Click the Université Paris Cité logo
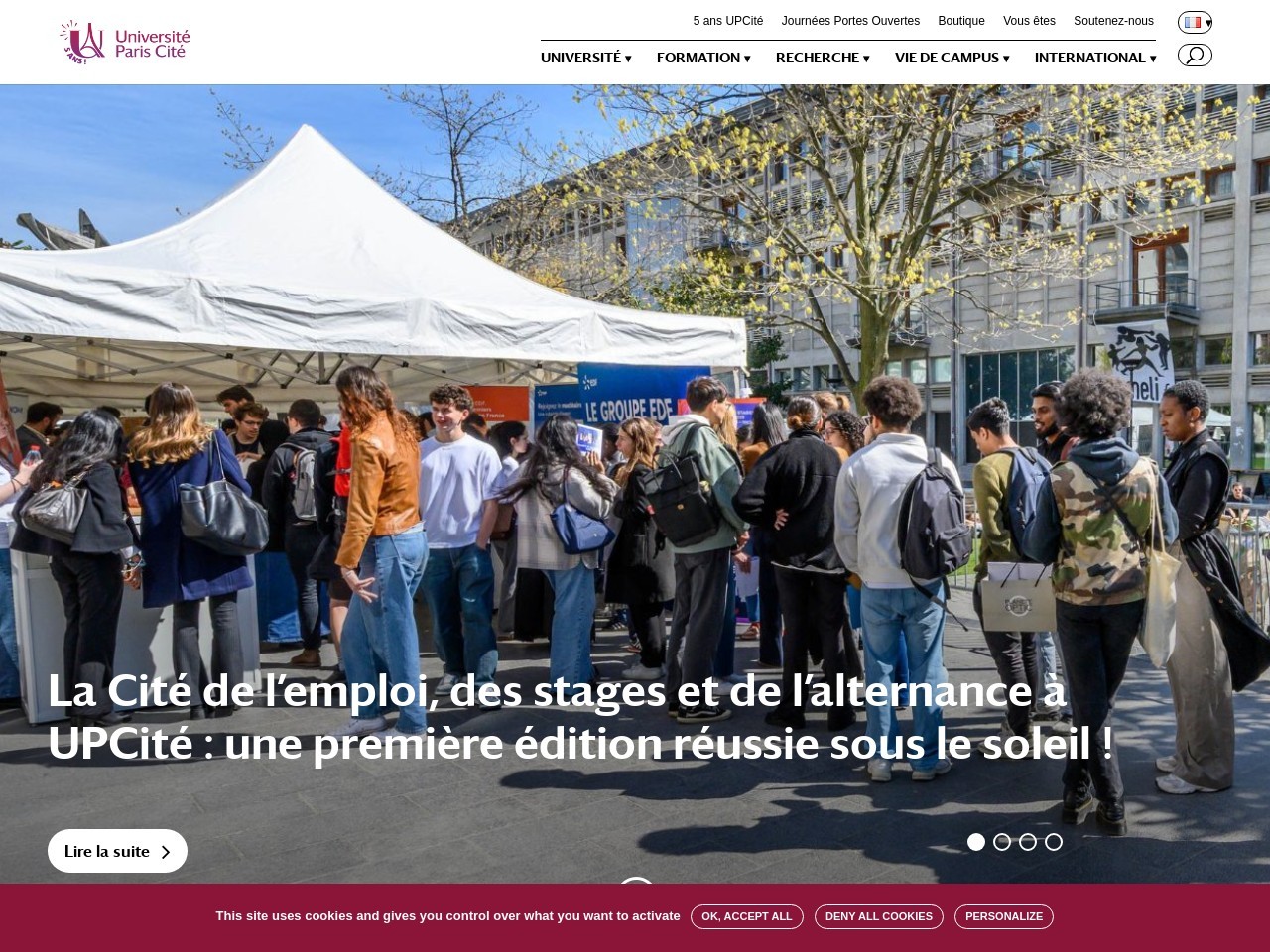The width and height of the screenshot is (1270, 952). click(x=124, y=43)
